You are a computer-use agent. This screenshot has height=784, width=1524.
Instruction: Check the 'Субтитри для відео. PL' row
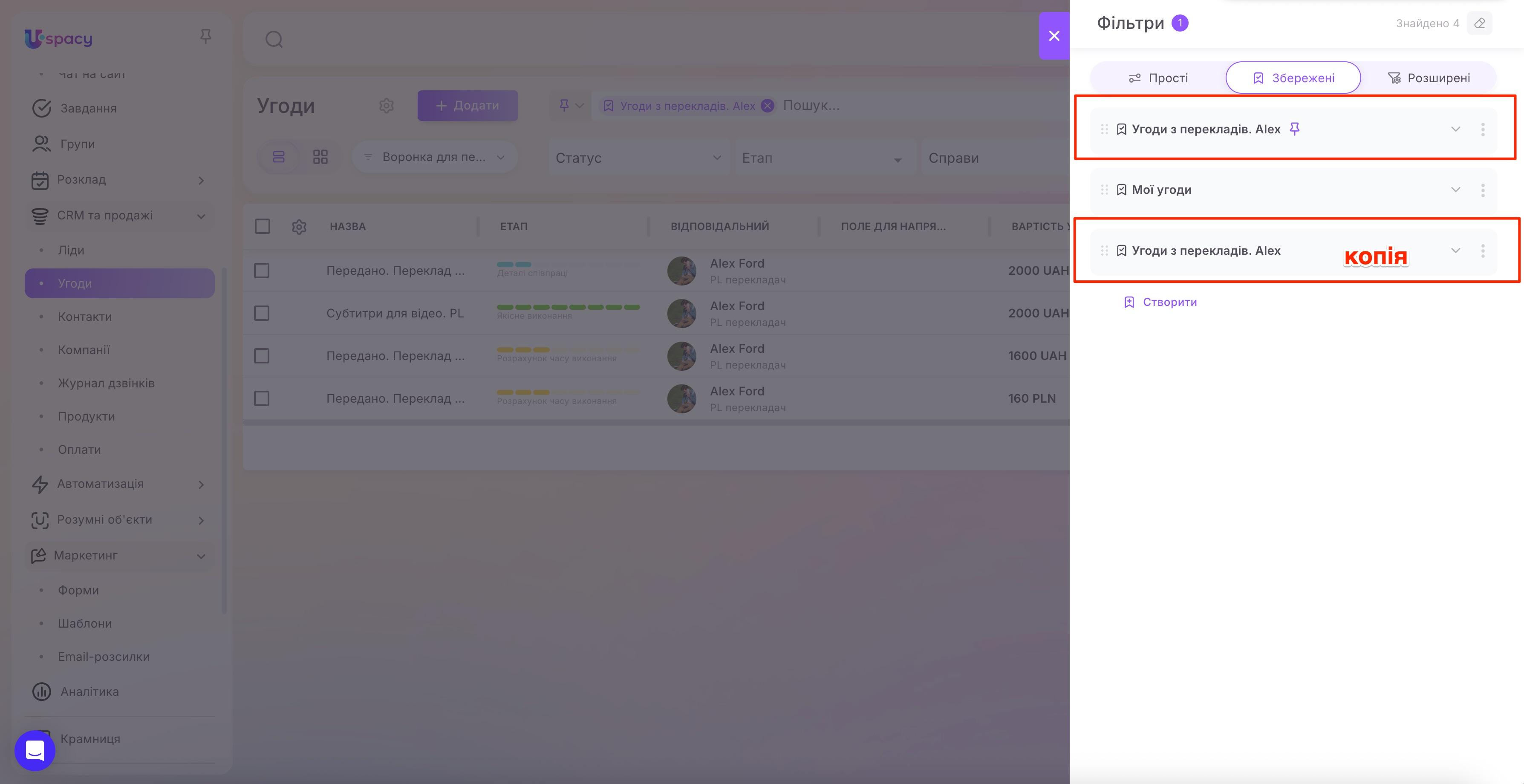click(x=262, y=314)
